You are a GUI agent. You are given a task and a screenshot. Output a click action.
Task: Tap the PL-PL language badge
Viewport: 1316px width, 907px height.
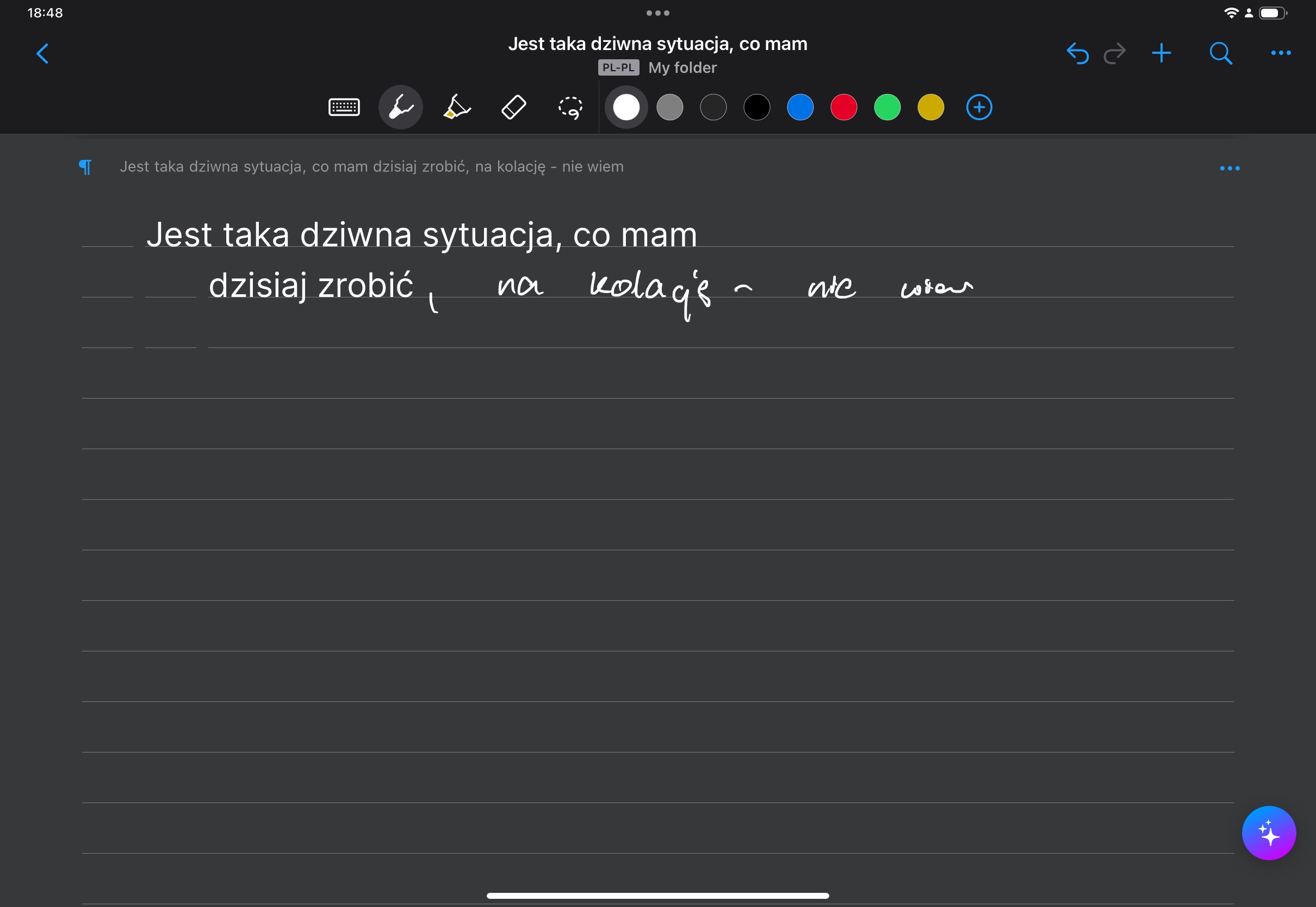click(x=618, y=67)
